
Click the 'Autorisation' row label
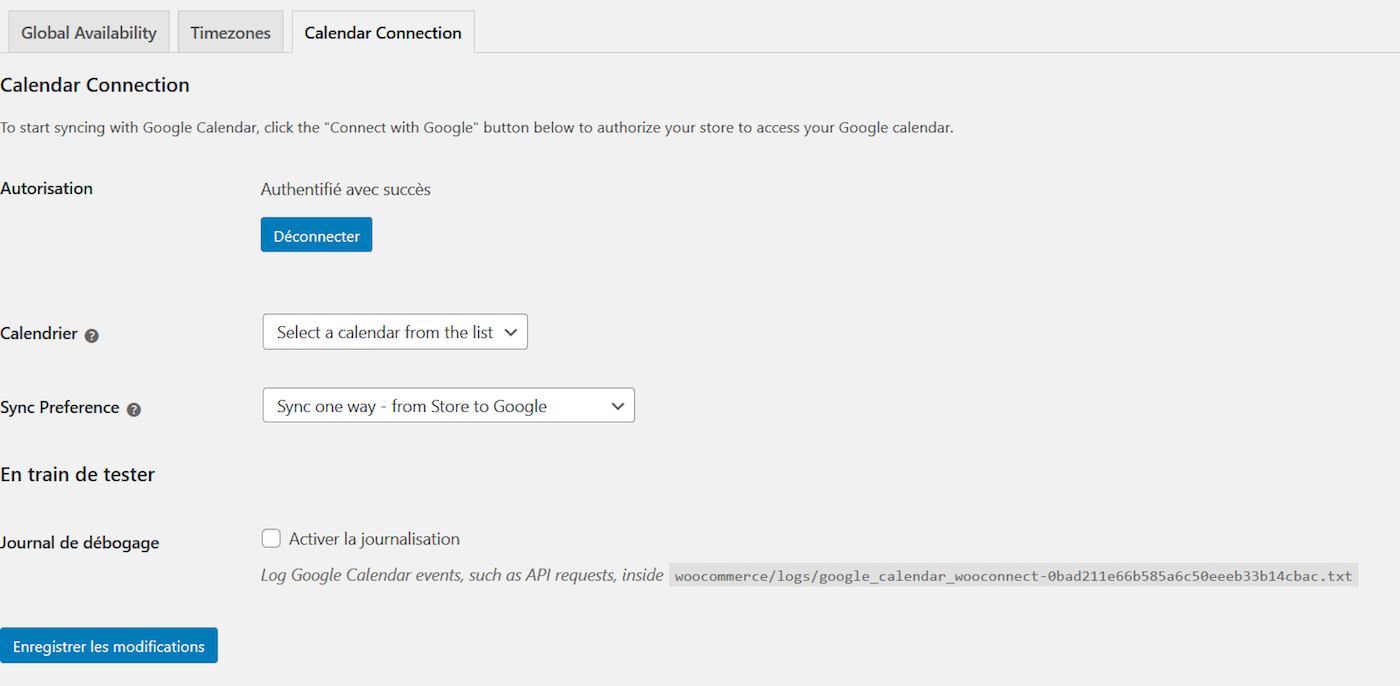(x=47, y=189)
